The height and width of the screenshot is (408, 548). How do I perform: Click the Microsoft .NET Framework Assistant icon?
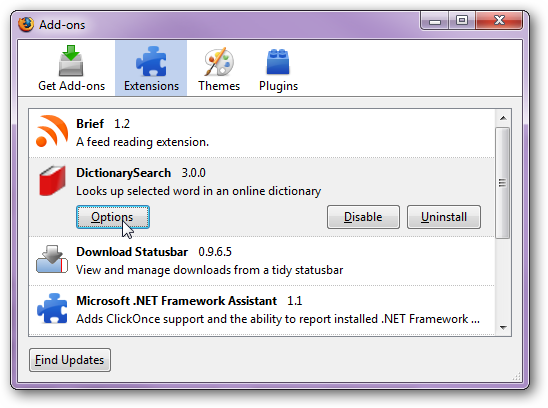[52, 308]
